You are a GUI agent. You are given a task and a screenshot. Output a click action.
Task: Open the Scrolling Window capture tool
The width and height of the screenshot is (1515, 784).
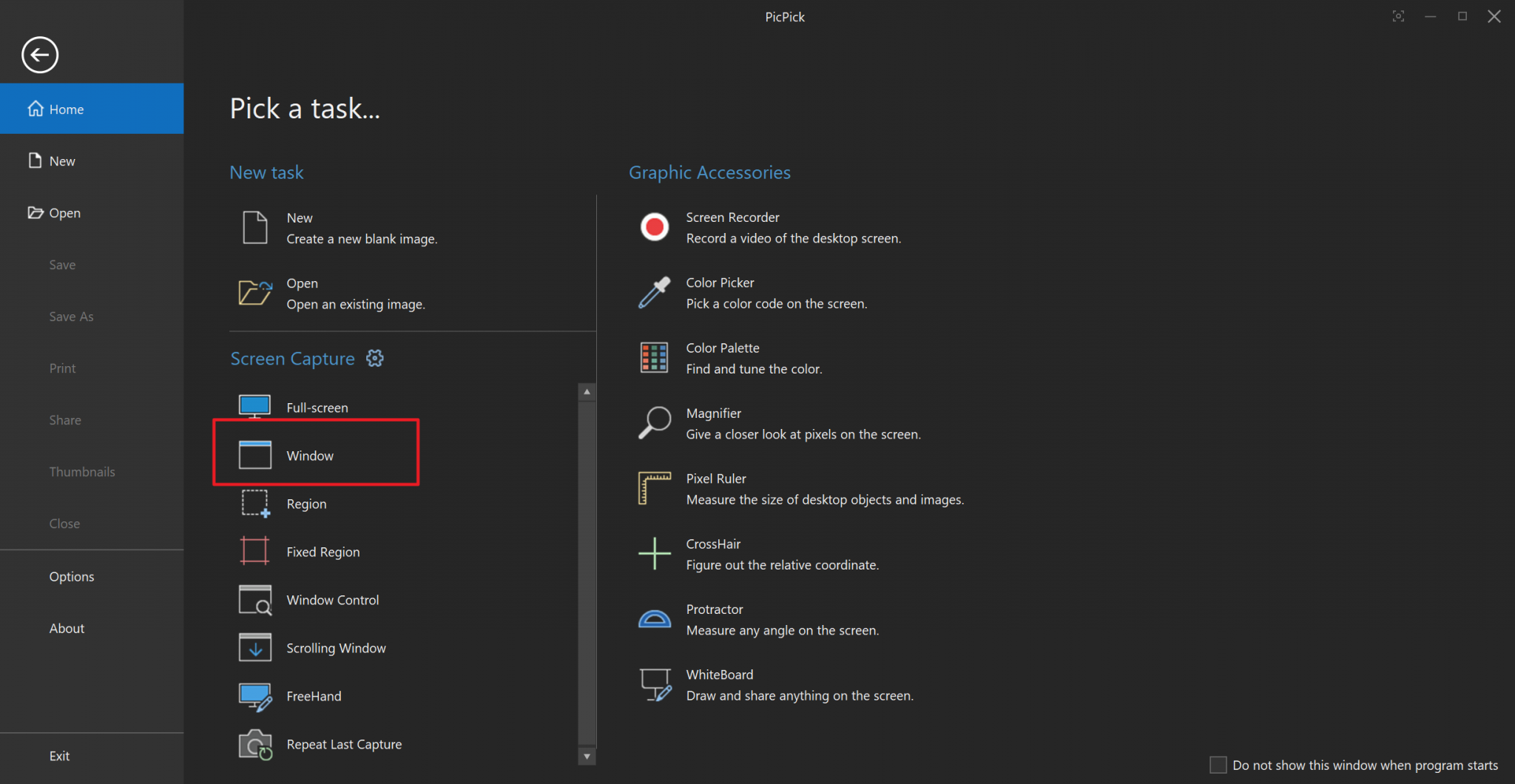coord(336,647)
